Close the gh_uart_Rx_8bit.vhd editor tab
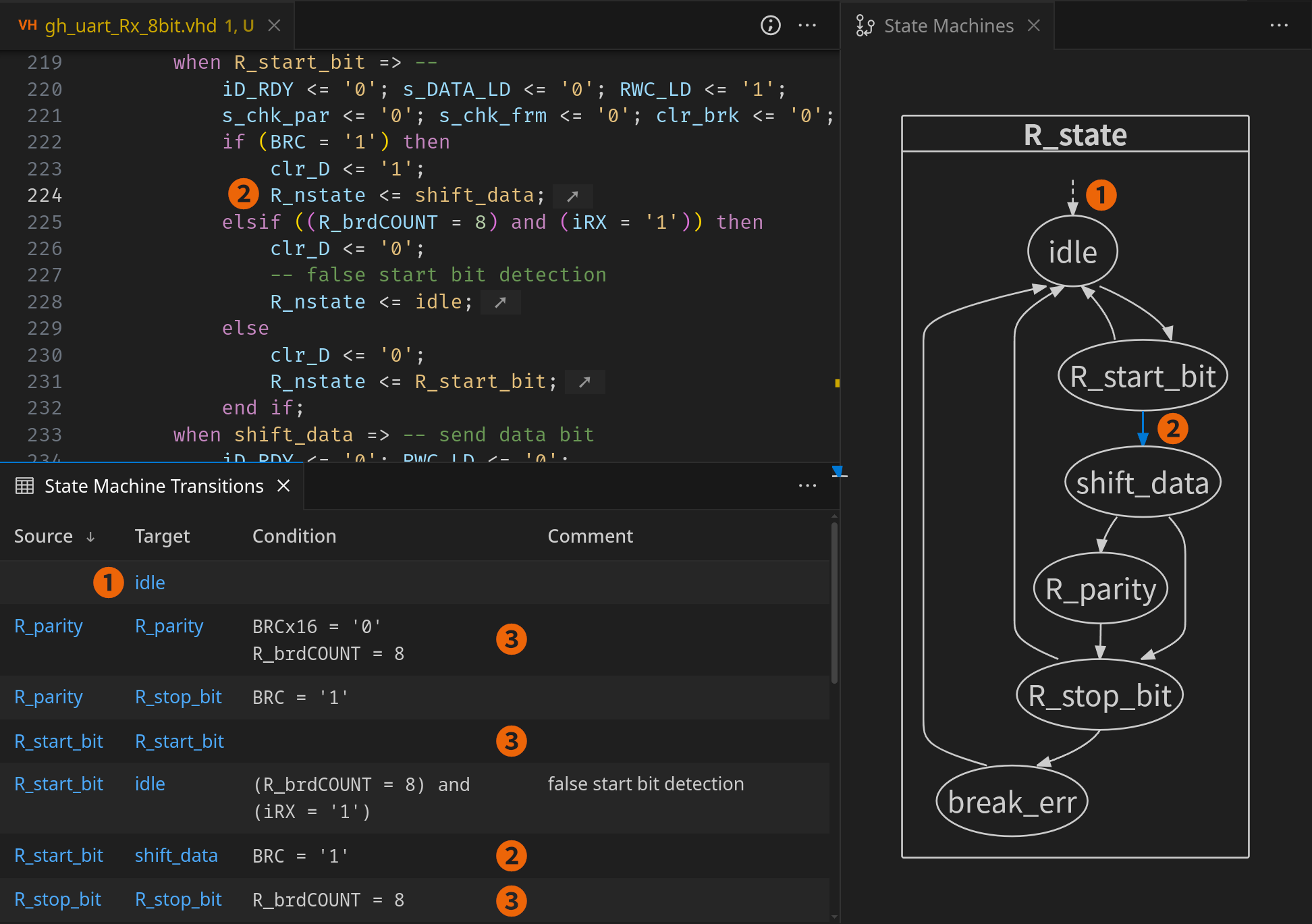The width and height of the screenshot is (1312, 924). tap(274, 26)
